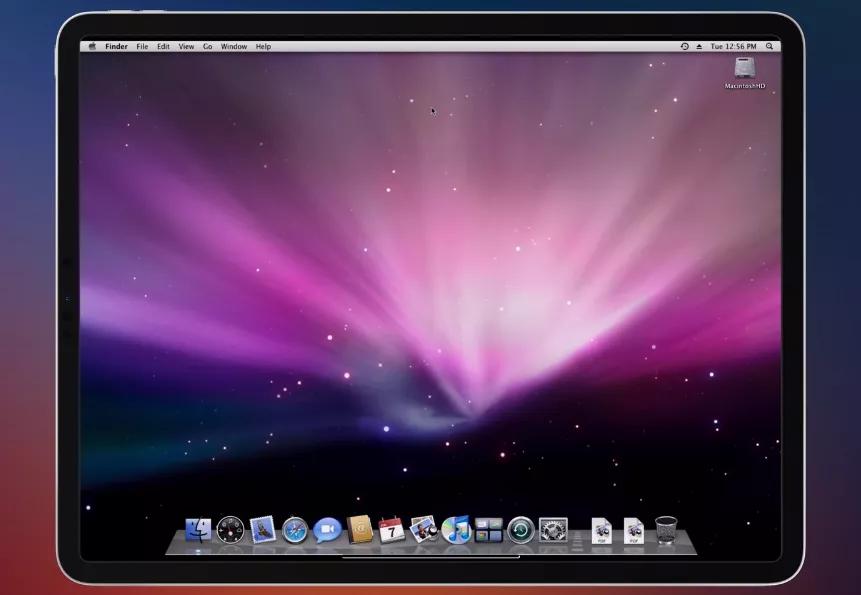Image resolution: width=861 pixels, height=595 pixels.
Task: Open iTunes from the Dock
Action: 457,532
